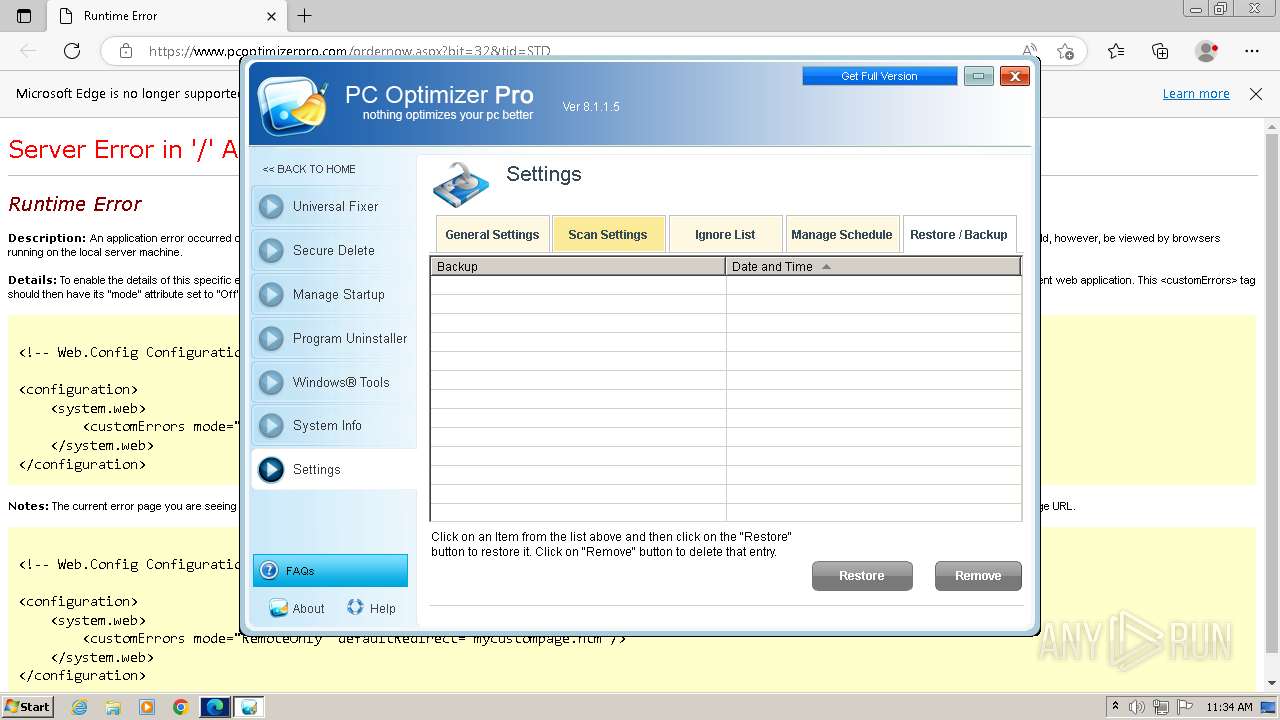Switch to Scan Settings tab
The image size is (1280, 720).
[x=608, y=234]
